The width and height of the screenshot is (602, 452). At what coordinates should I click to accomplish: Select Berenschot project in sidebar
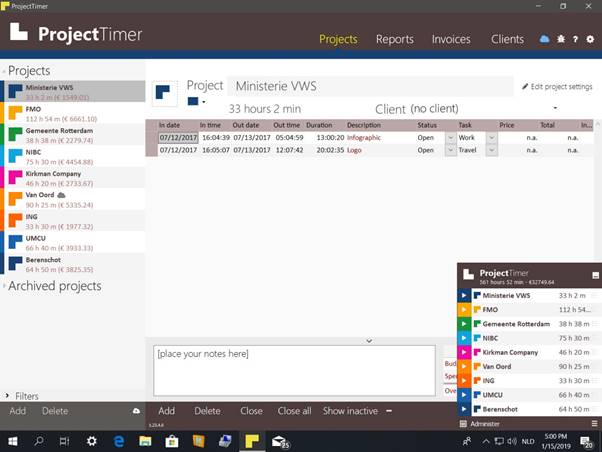pos(75,265)
